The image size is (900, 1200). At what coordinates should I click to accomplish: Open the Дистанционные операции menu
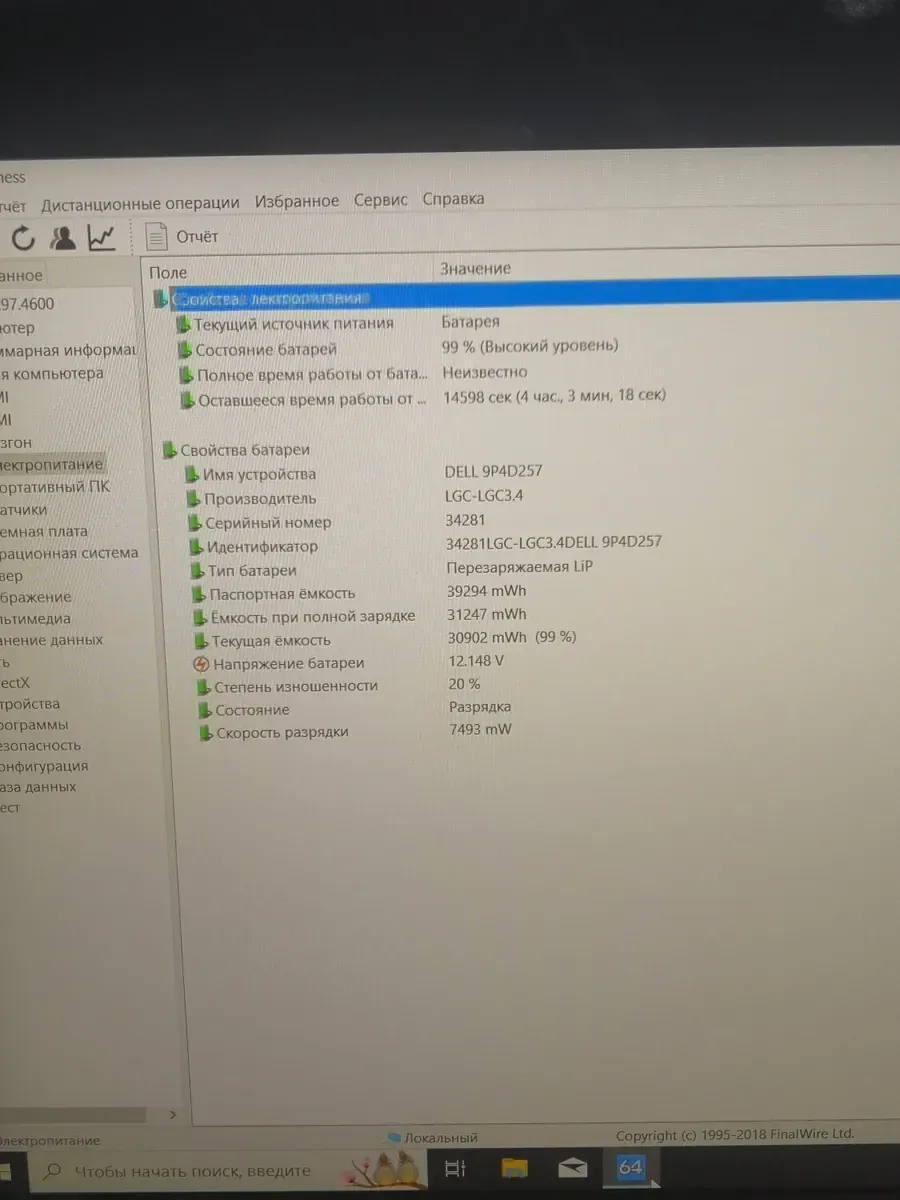point(140,203)
